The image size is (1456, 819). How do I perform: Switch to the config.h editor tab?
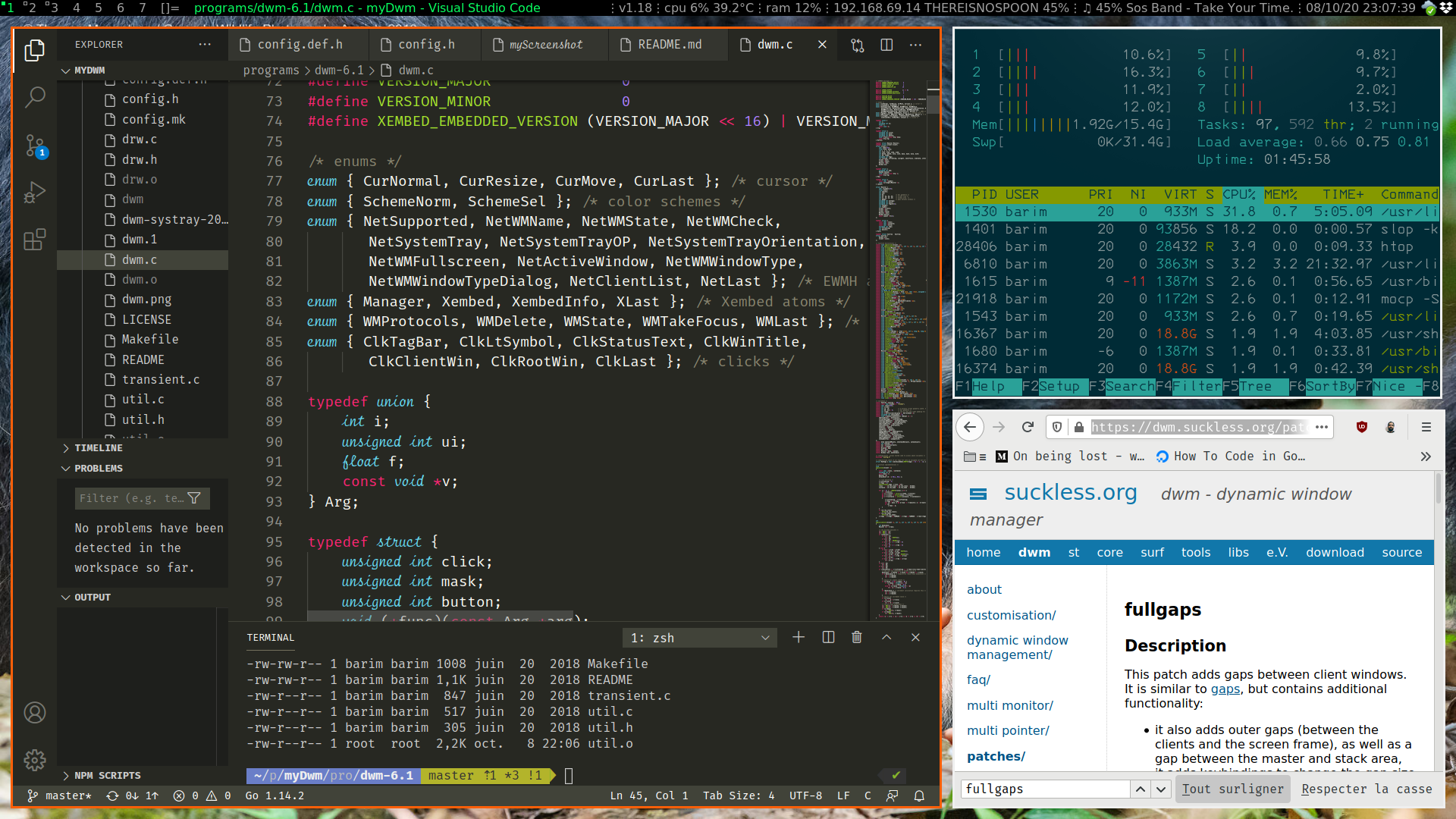click(426, 45)
